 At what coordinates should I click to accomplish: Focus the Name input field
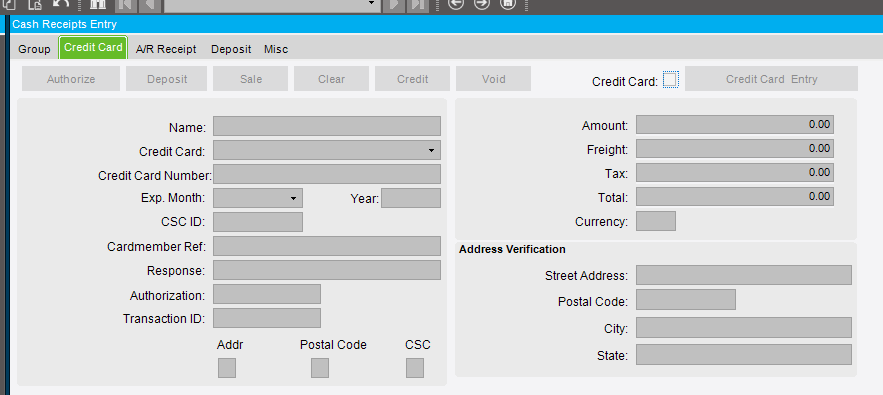coord(327,126)
